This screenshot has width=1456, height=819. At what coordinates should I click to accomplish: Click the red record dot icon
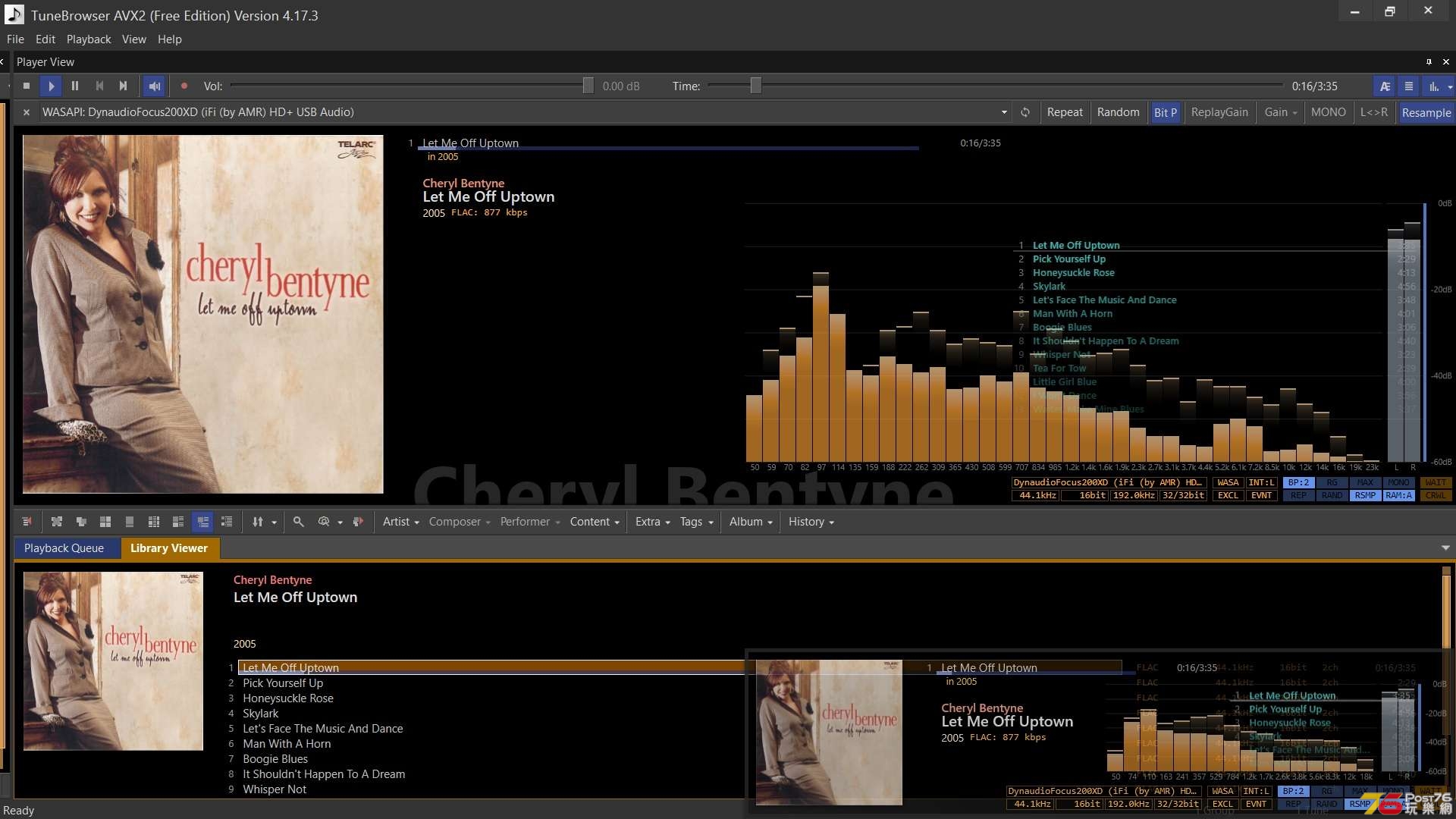[184, 86]
